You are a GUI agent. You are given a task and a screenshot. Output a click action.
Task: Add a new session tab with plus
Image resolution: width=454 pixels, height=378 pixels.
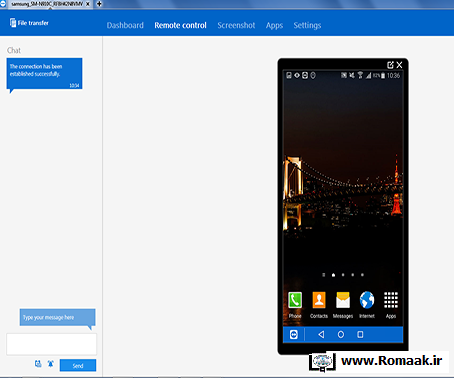click(x=99, y=4)
